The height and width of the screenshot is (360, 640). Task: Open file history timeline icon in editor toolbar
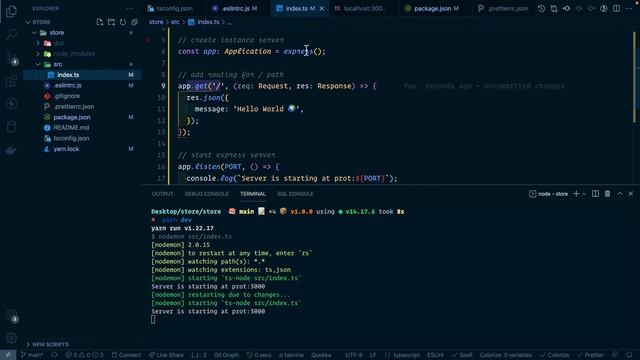[x=541, y=9]
